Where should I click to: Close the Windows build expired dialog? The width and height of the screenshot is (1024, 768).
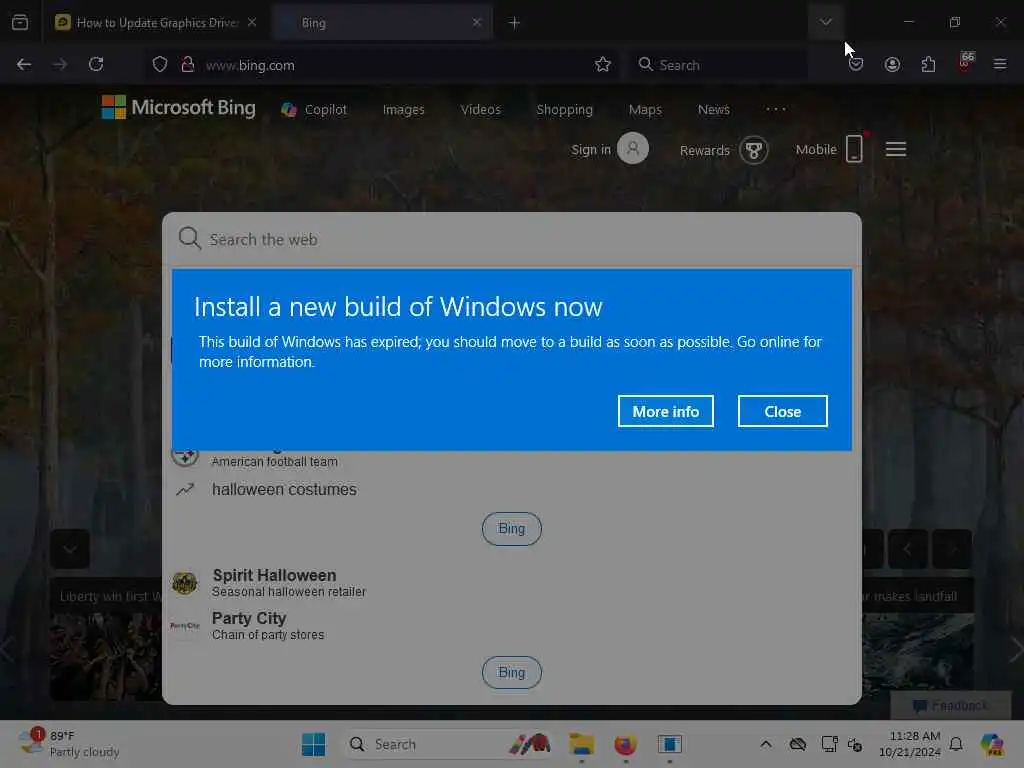[782, 411]
